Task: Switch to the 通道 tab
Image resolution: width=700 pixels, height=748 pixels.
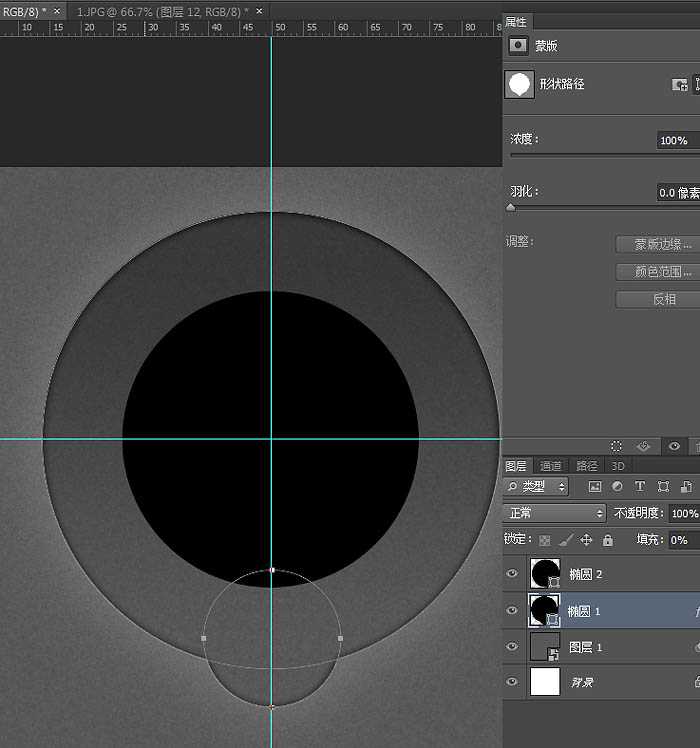Action: point(551,466)
